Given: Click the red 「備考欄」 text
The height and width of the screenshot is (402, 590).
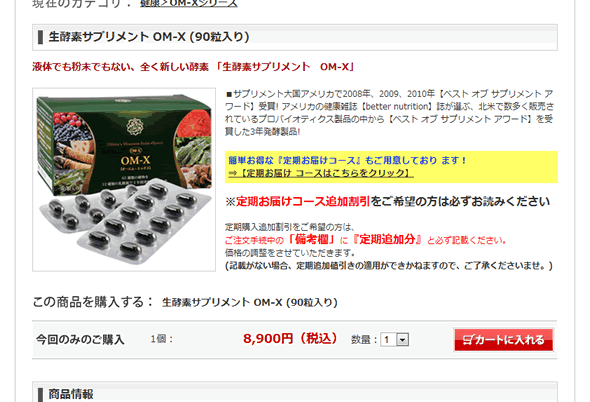Looking at the screenshot, I should pos(311,239).
